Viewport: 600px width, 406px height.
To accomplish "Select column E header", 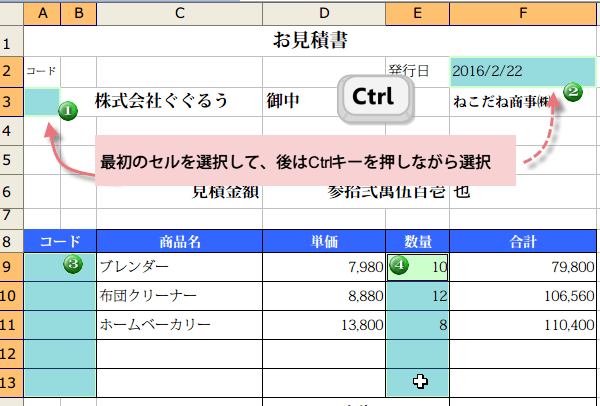I will tap(417, 13).
